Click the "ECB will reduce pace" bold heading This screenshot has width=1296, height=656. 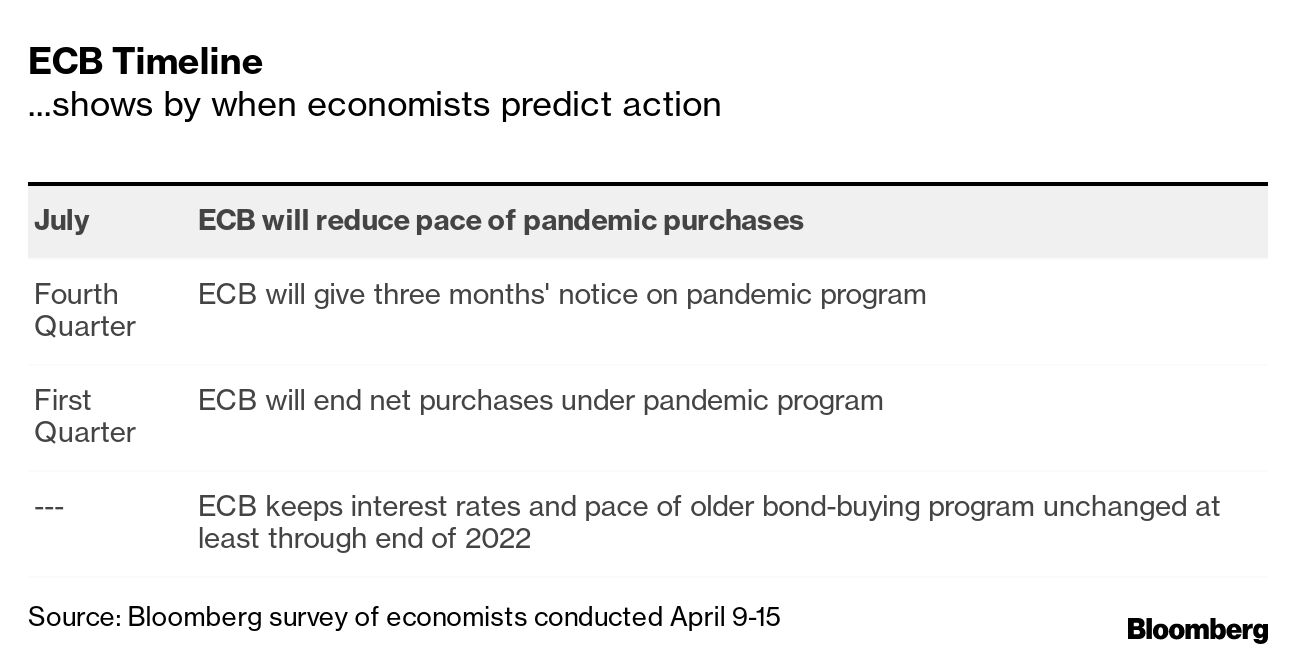coord(500,221)
